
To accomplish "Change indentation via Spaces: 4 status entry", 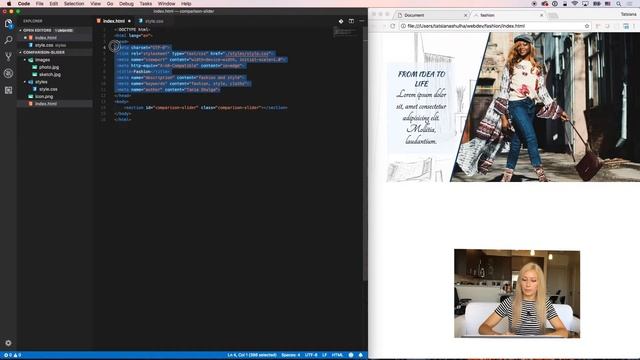I will click(x=291, y=355).
